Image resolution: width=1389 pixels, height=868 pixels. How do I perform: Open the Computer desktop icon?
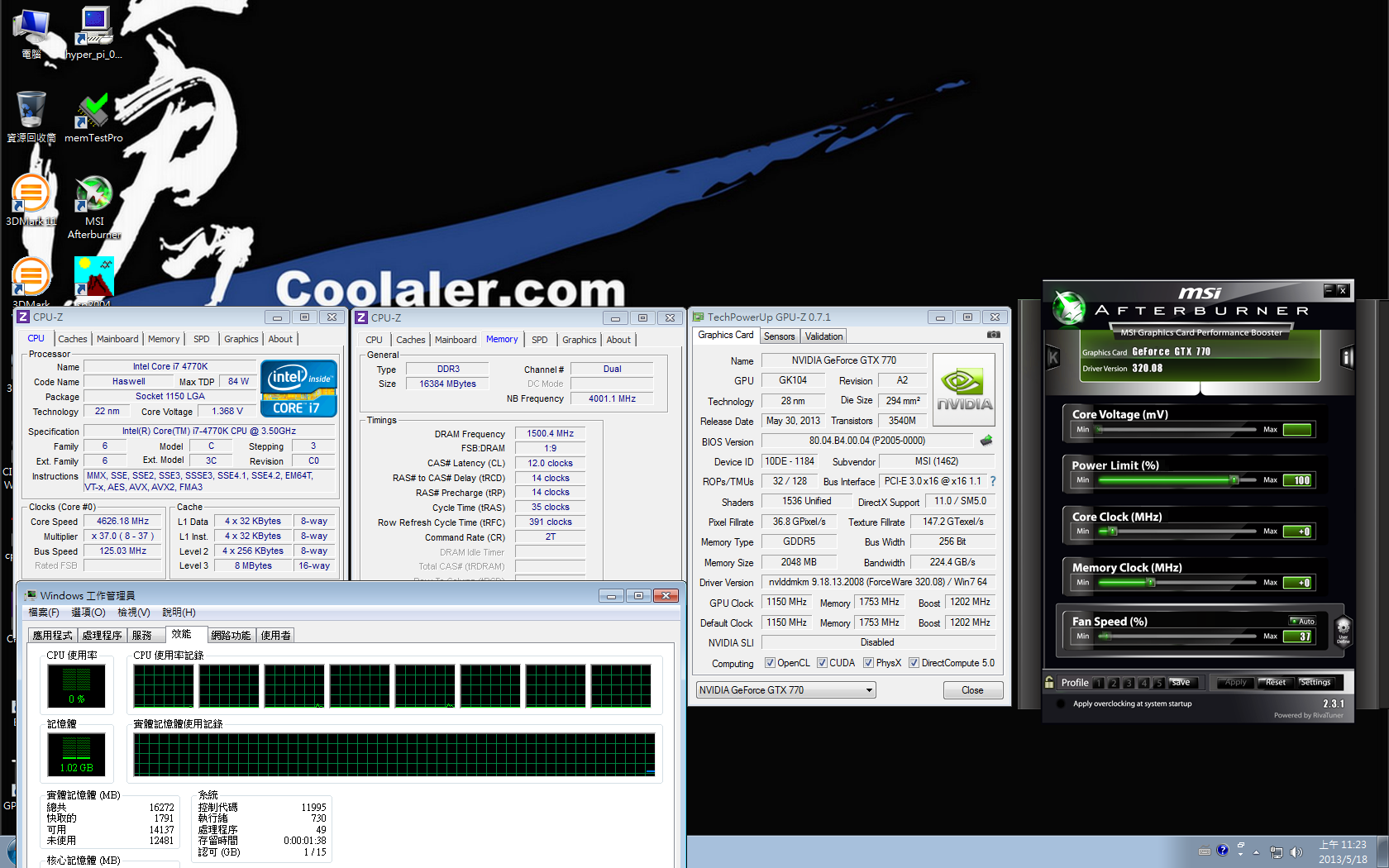pyautogui.click(x=31, y=33)
